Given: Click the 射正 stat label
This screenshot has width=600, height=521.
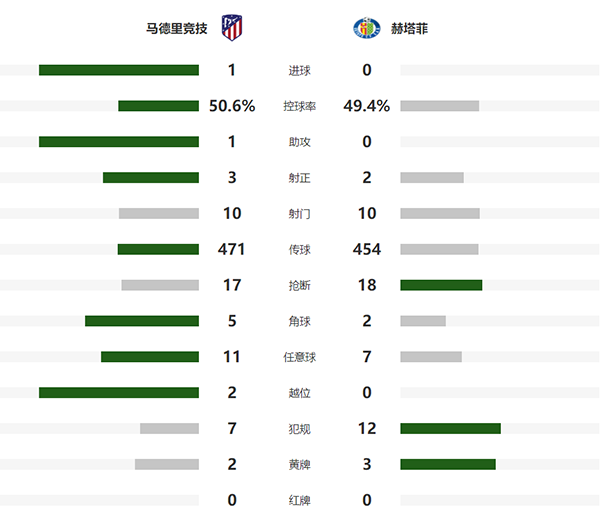Looking at the screenshot, I should (299, 178).
